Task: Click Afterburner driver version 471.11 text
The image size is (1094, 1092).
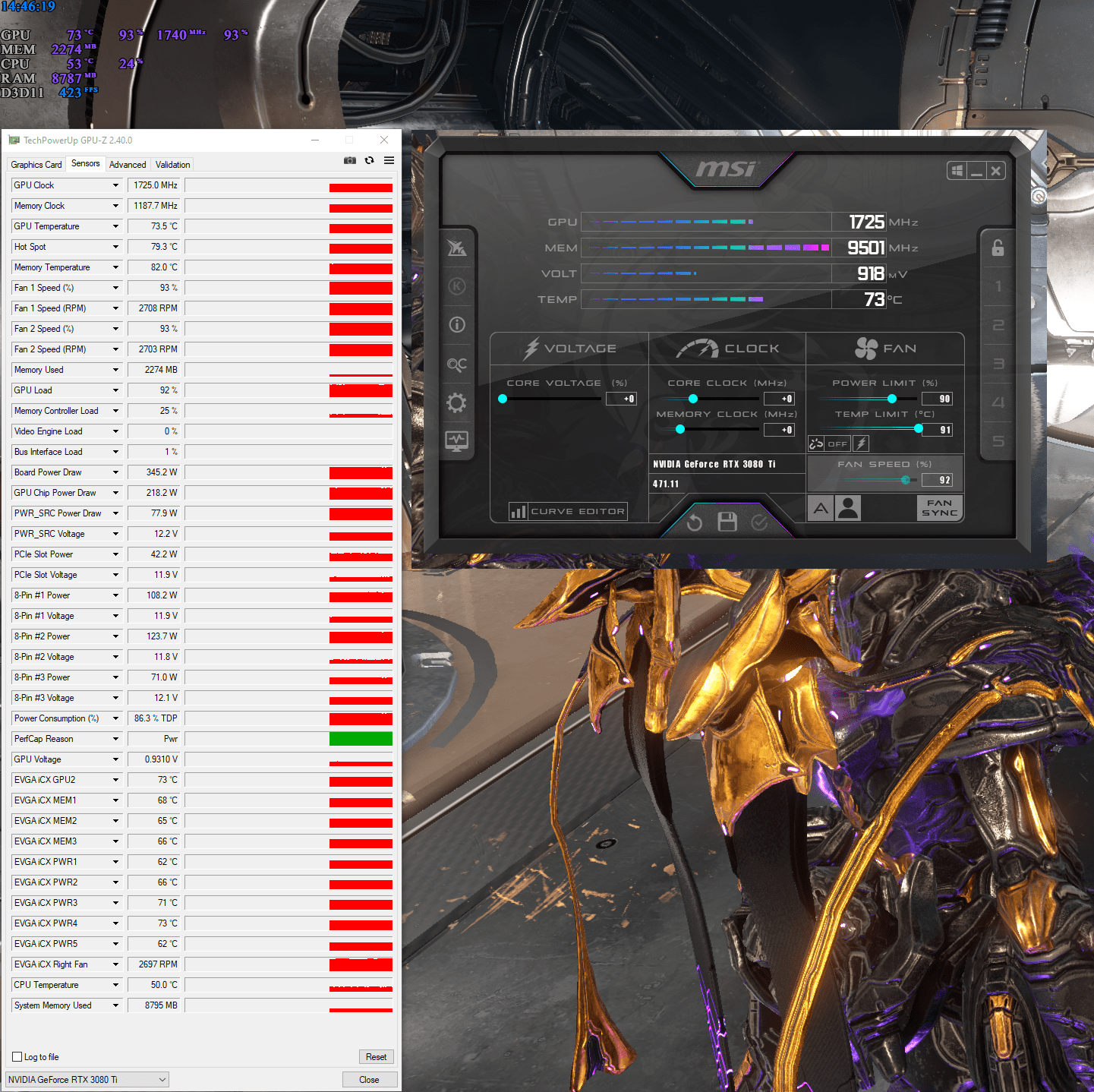Action: (x=666, y=484)
